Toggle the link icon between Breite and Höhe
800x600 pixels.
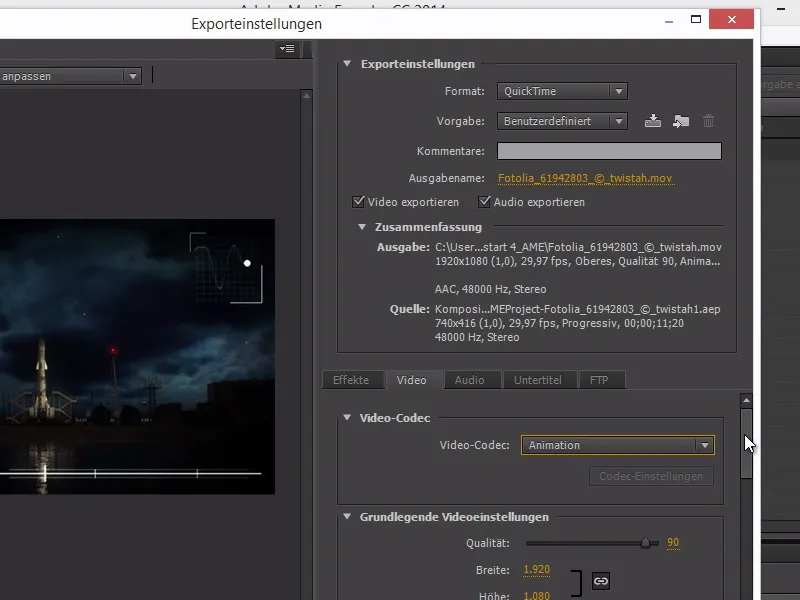click(x=599, y=580)
